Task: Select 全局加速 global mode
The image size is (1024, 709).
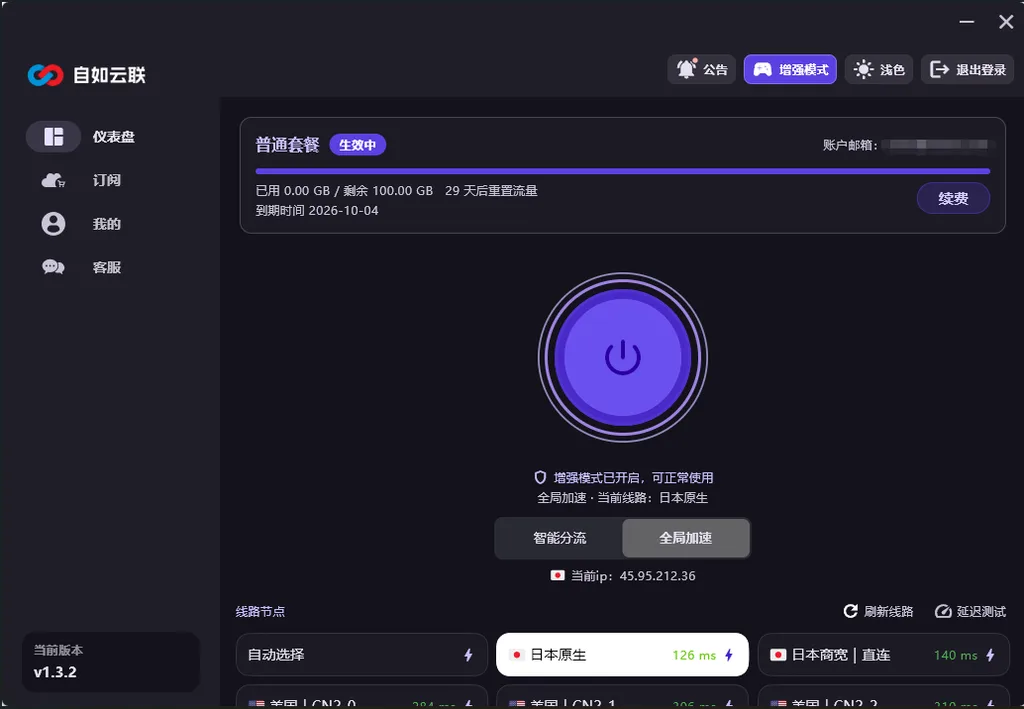Action: pos(686,538)
